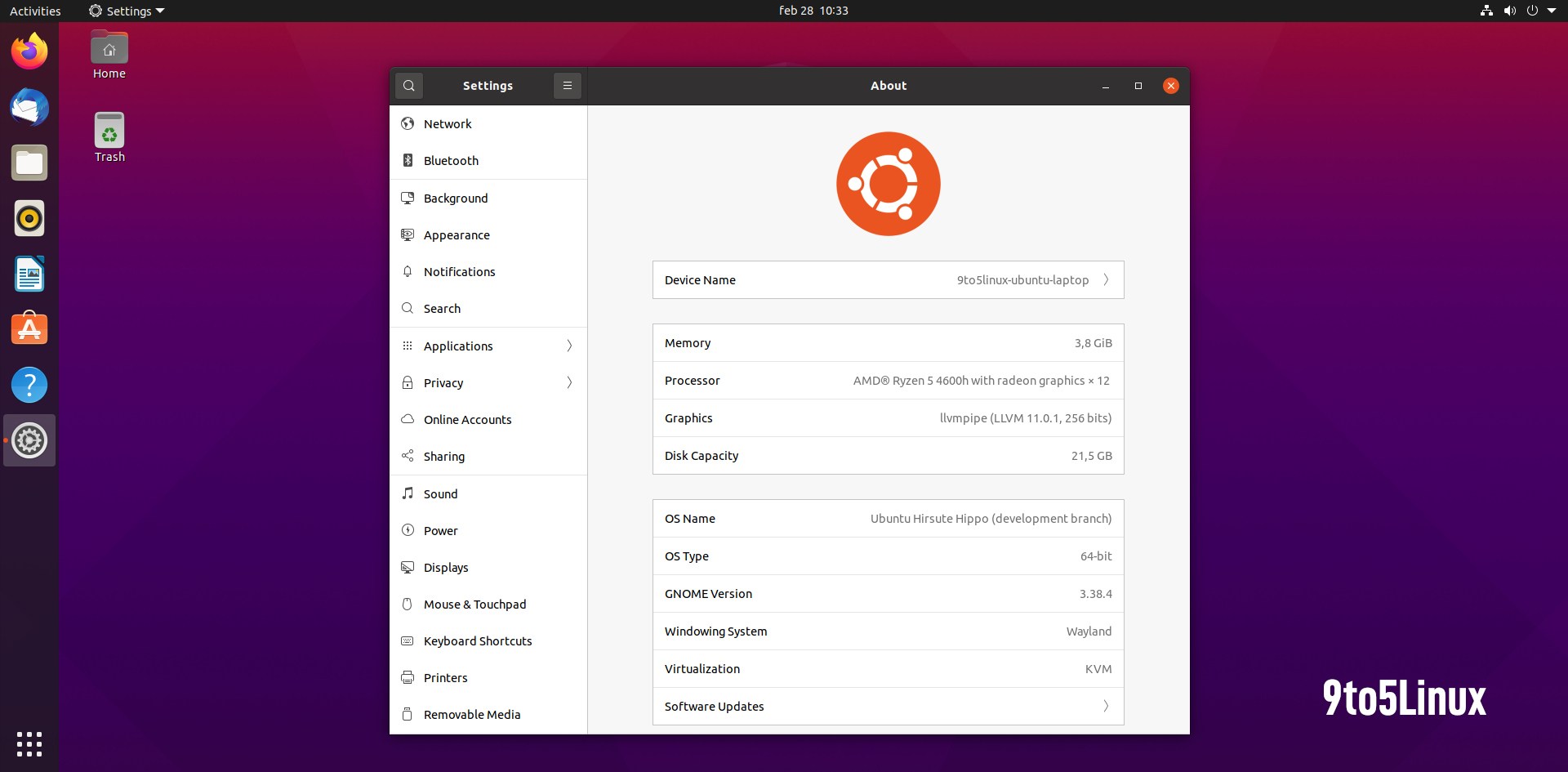Open the search icon in Settings header
The height and width of the screenshot is (772, 1568).
pyautogui.click(x=408, y=85)
